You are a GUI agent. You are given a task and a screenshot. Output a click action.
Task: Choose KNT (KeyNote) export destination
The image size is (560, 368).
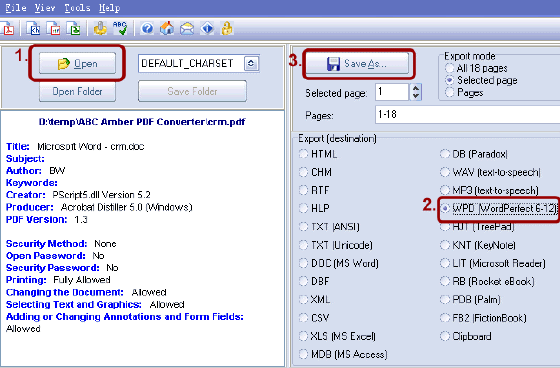[478, 245]
